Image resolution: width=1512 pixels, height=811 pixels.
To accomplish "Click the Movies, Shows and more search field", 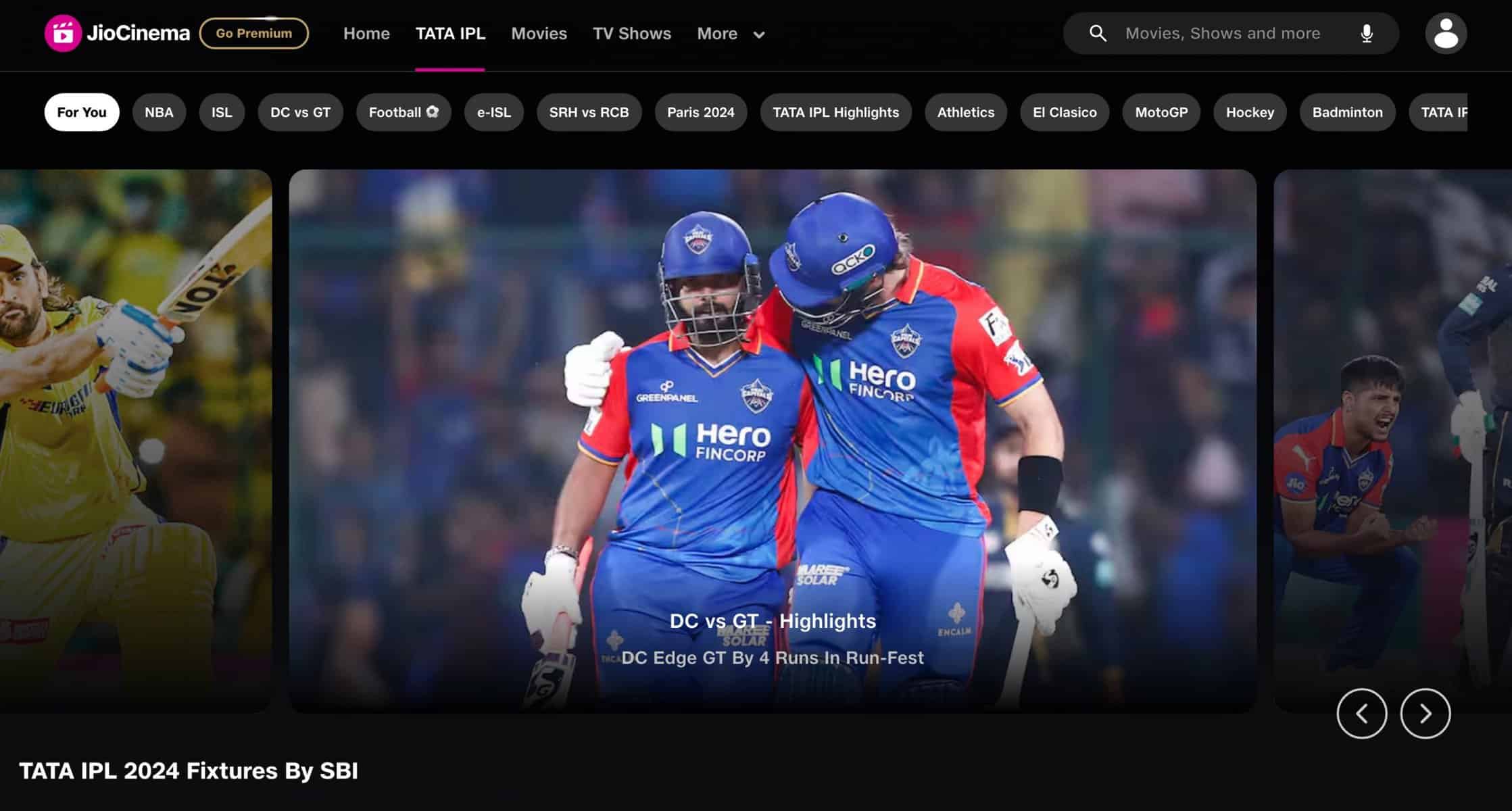I will pyautogui.click(x=1230, y=33).
